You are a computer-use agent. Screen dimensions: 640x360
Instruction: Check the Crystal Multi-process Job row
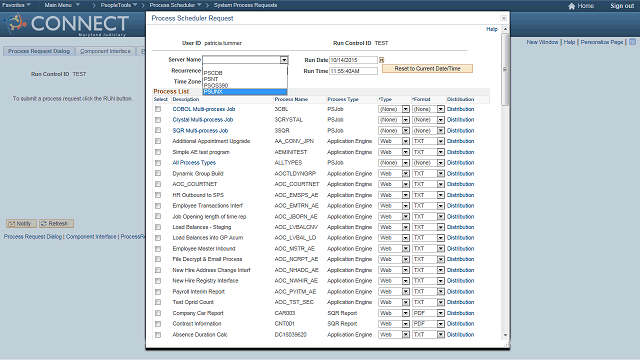coord(158,120)
